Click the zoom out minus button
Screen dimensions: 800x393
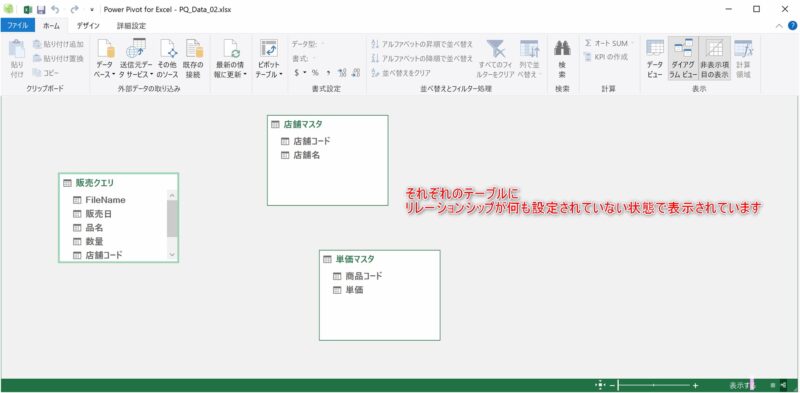(x=612, y=386)
